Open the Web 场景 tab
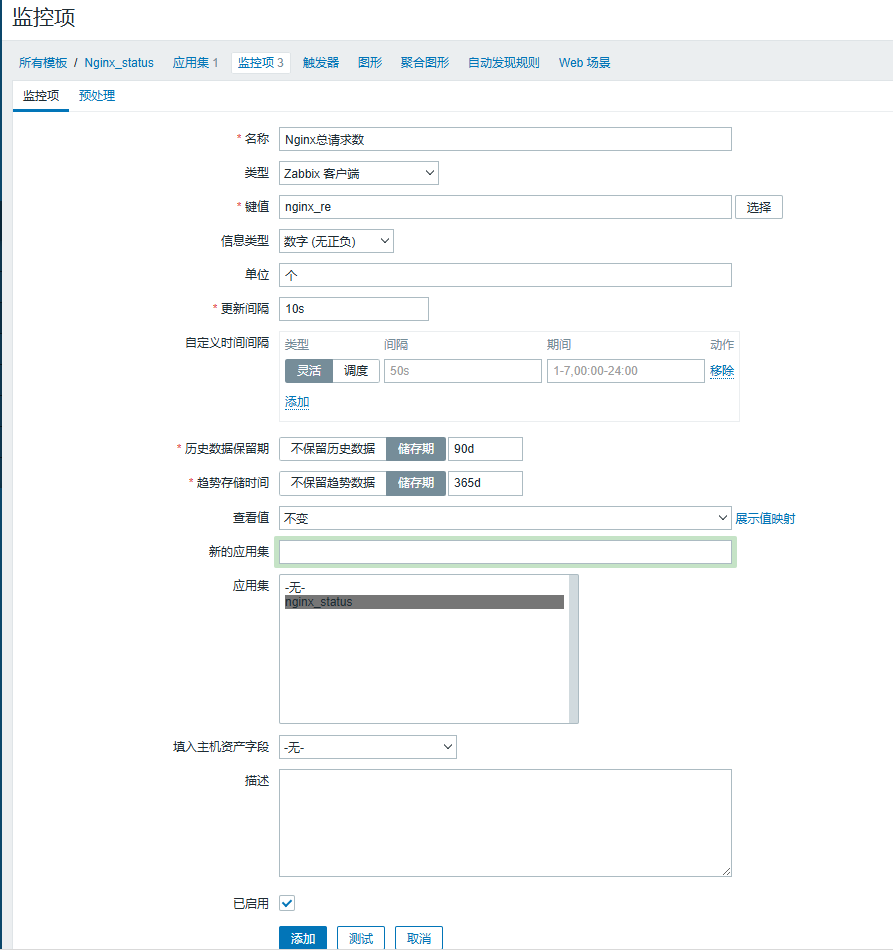Viewport: 893px width, 950px height. [584, 62]
